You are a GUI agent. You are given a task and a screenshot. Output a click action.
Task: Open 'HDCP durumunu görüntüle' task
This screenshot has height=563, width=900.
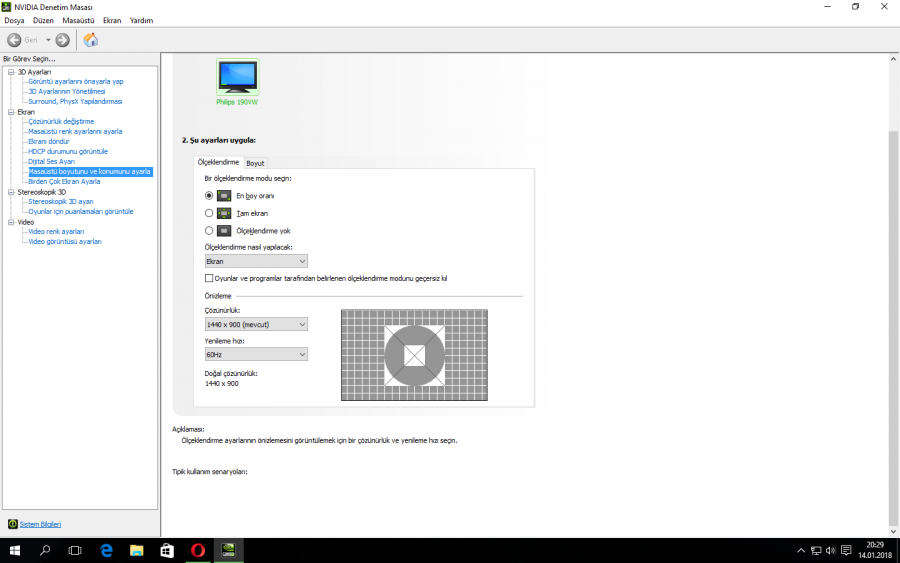tap(68, 152)
